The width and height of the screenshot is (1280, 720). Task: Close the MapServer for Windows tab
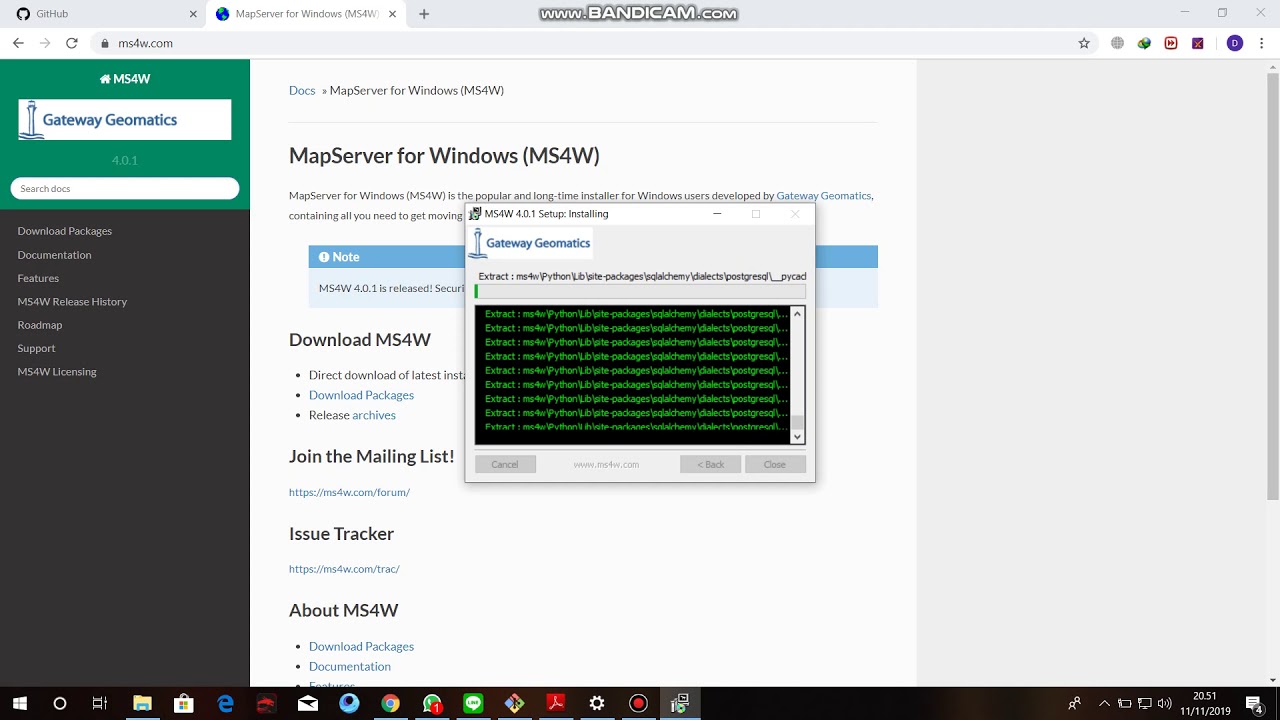[x=393, y=14]
